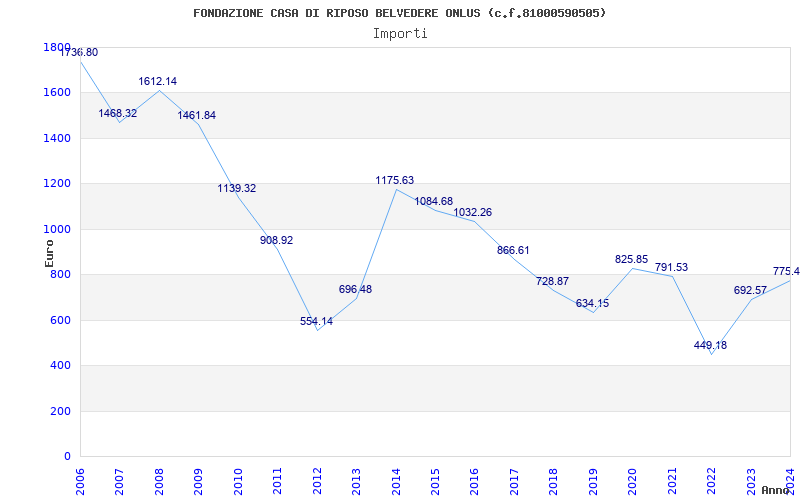Click the 2006 year label
The height and width of the screenshot is (500, 800).
[81, 481]
